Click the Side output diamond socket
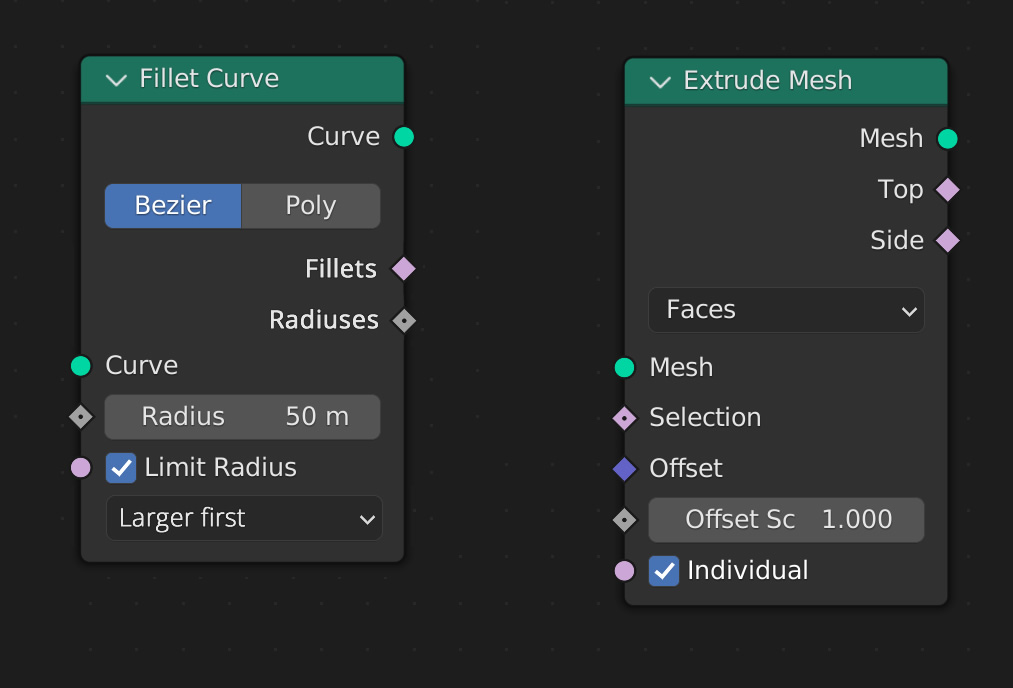1013x688 pixels. coord(947,241)
